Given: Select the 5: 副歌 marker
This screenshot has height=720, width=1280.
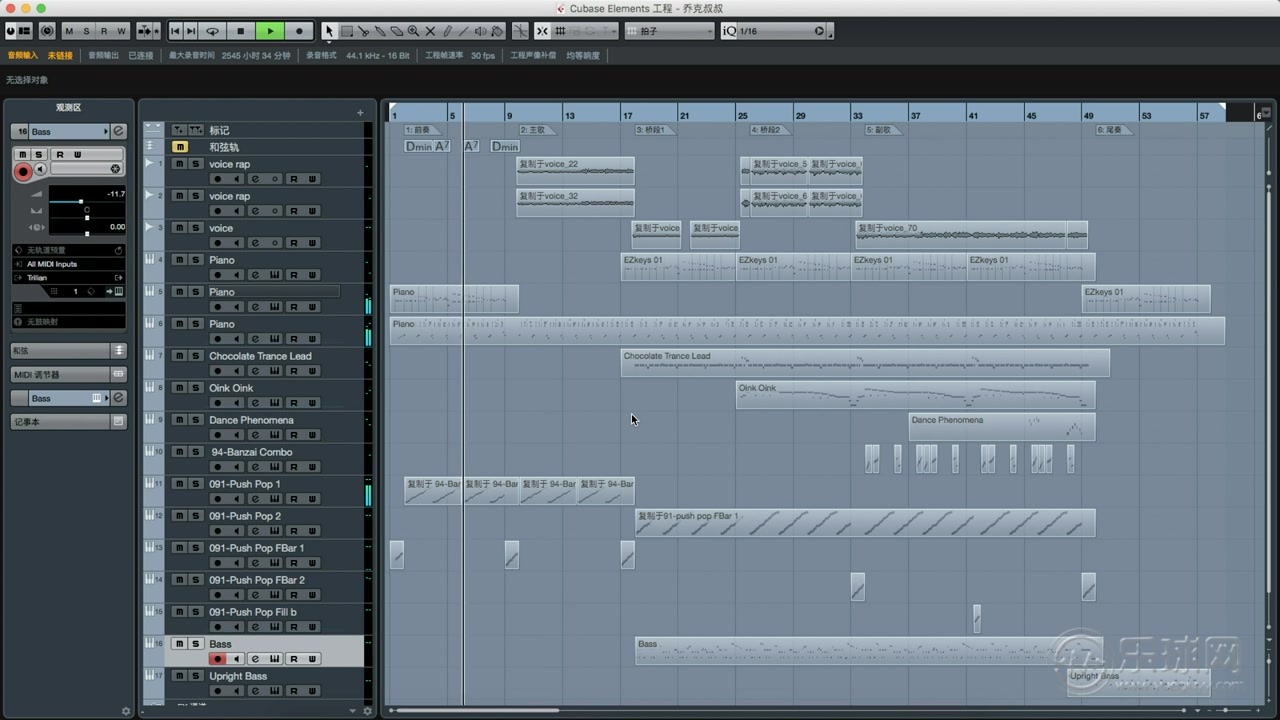Looking at the screenshot, I should (882, 130).
